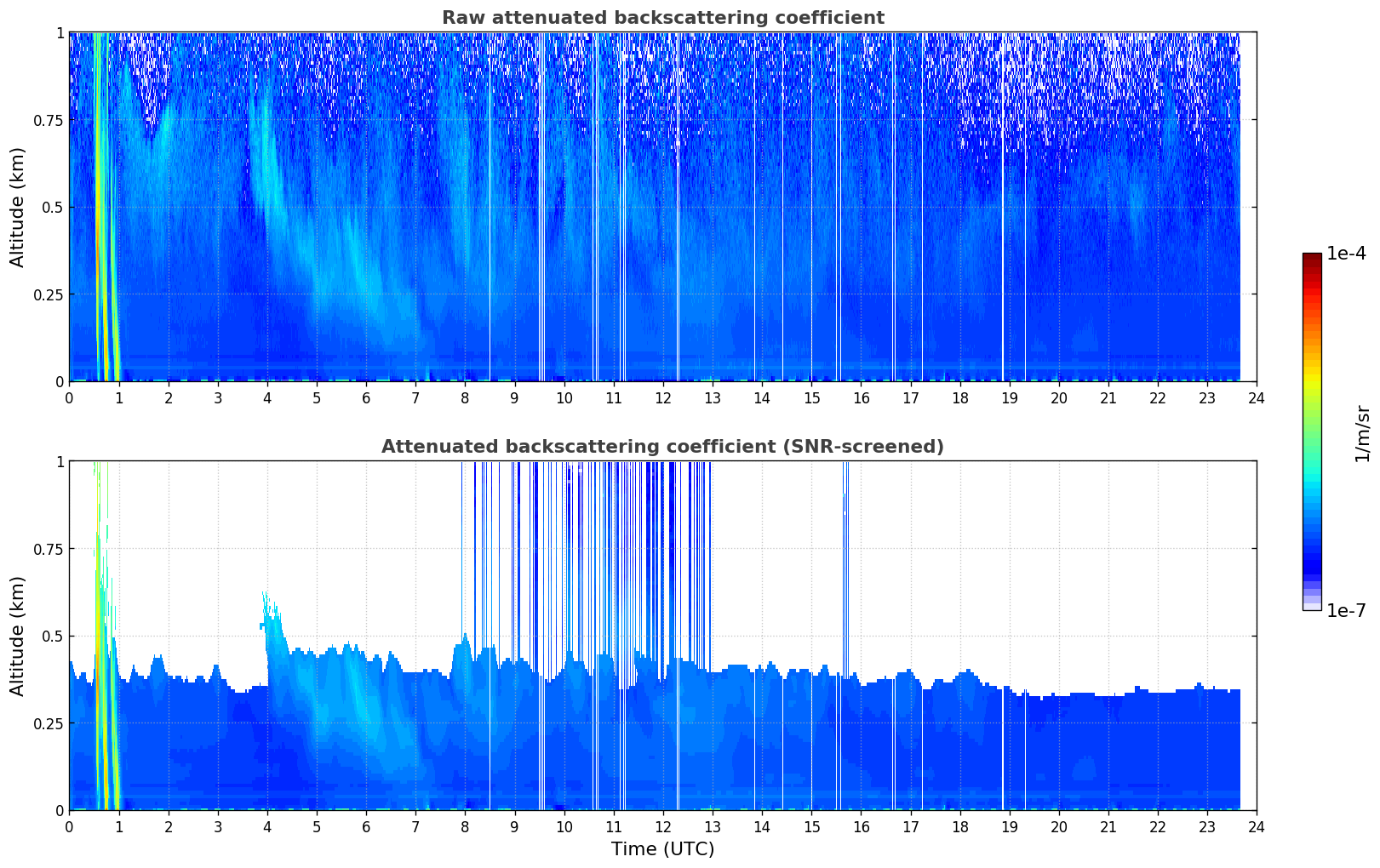Click the SNR-screened heatmap plot area
The width and height of the screenshot is (1380, 868).
[x=662, y=636]
